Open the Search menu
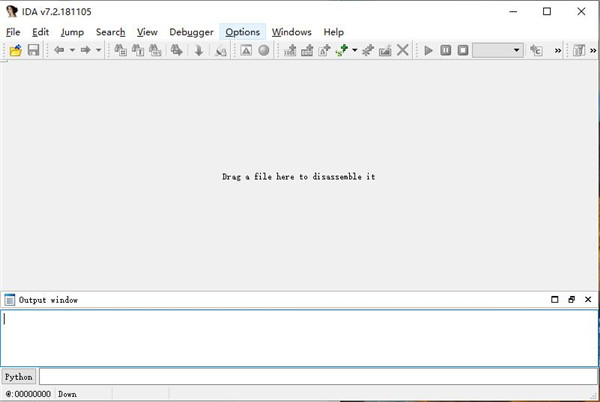600x402 pixels. point(110,32)
